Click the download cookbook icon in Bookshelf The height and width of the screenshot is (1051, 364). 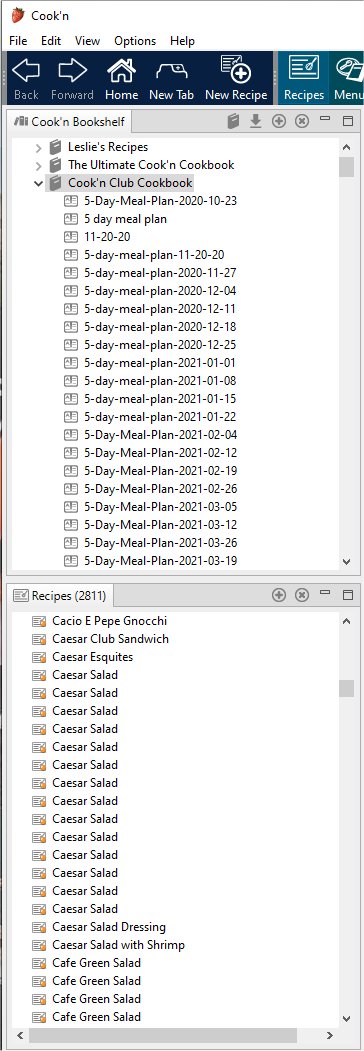(255, 121)
